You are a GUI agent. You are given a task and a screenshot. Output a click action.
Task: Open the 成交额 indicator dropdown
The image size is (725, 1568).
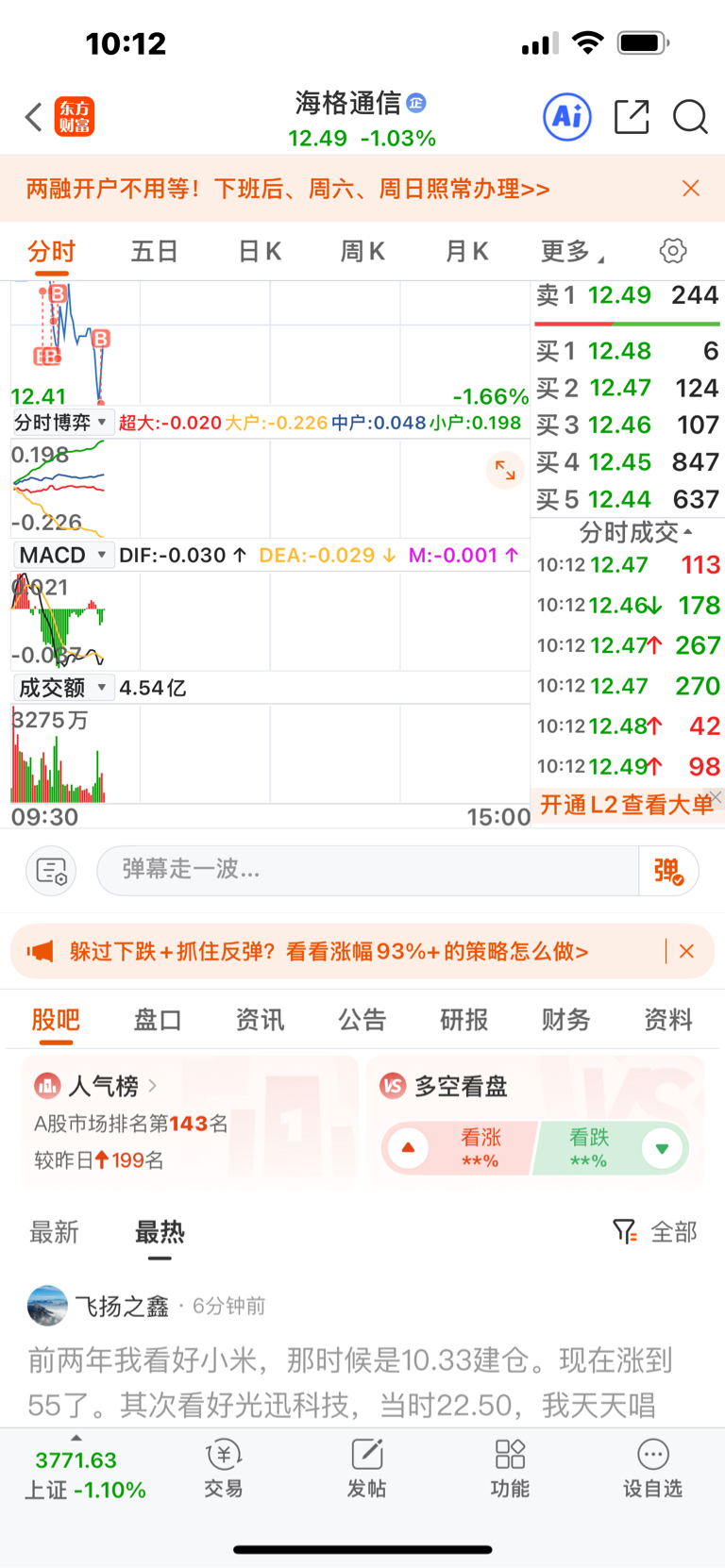[62, 688]
